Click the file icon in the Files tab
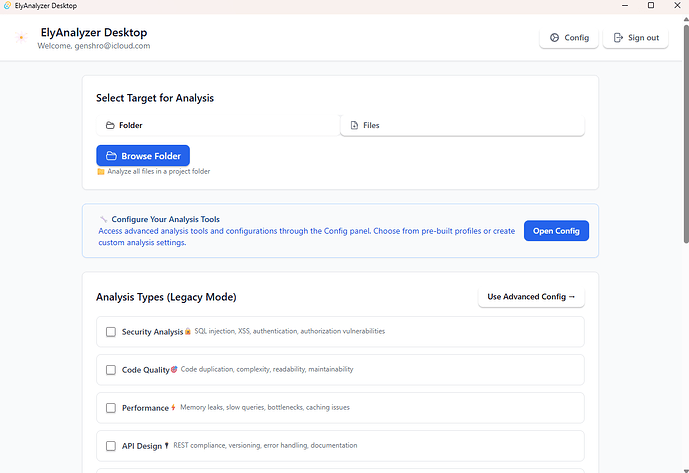Viewport: 689px width, 473px height. pos(354,125)
